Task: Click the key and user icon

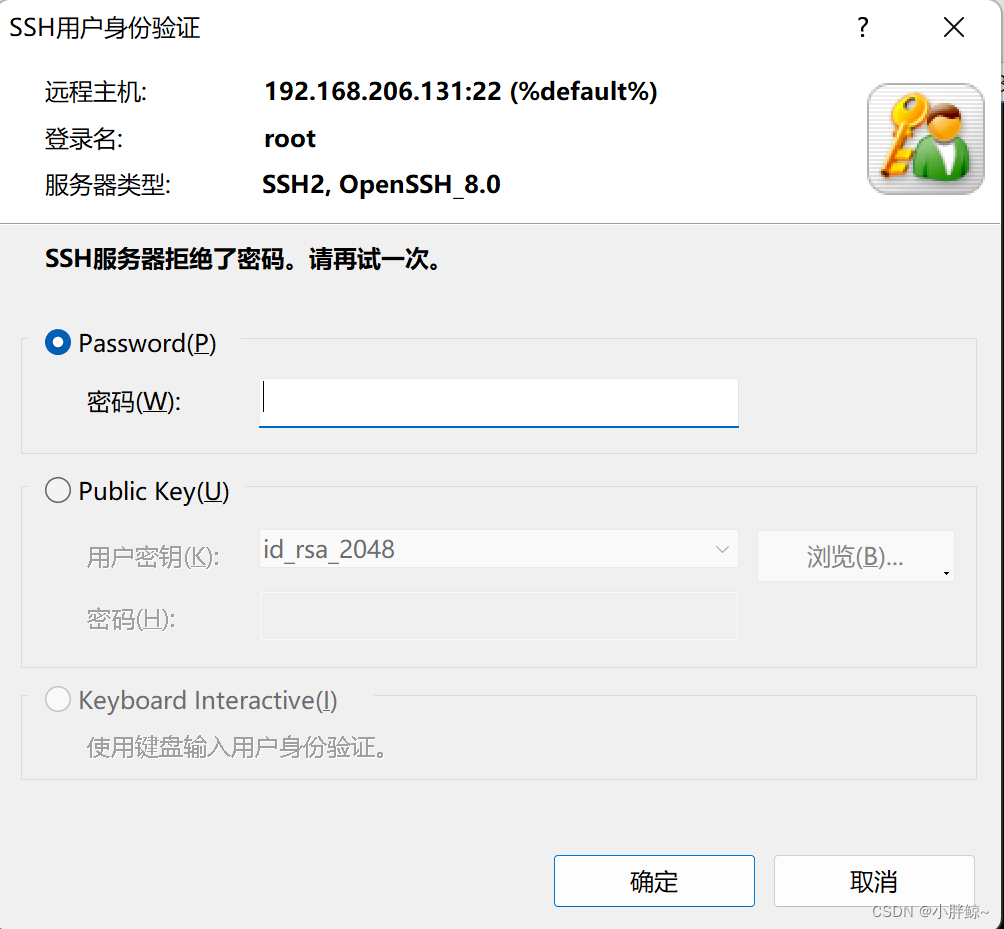Action: coord(925,138)
